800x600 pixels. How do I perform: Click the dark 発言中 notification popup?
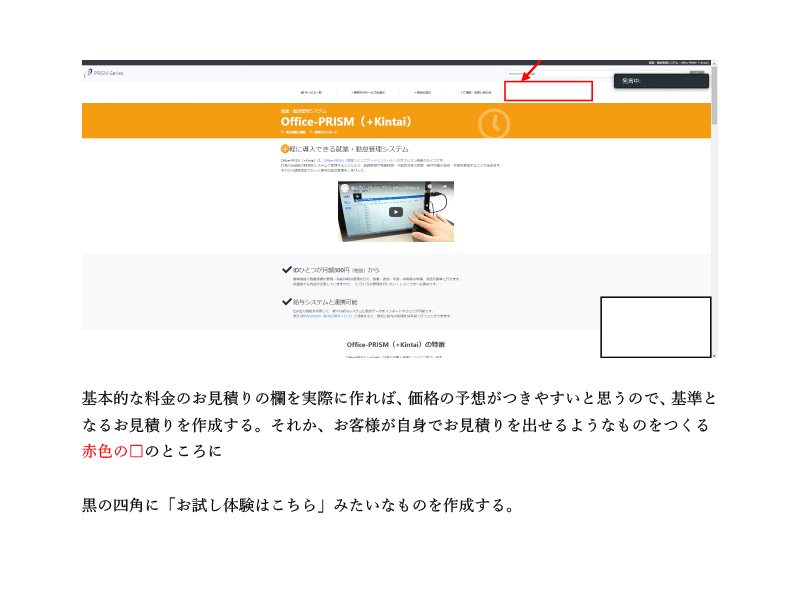(x=661, y=81)
